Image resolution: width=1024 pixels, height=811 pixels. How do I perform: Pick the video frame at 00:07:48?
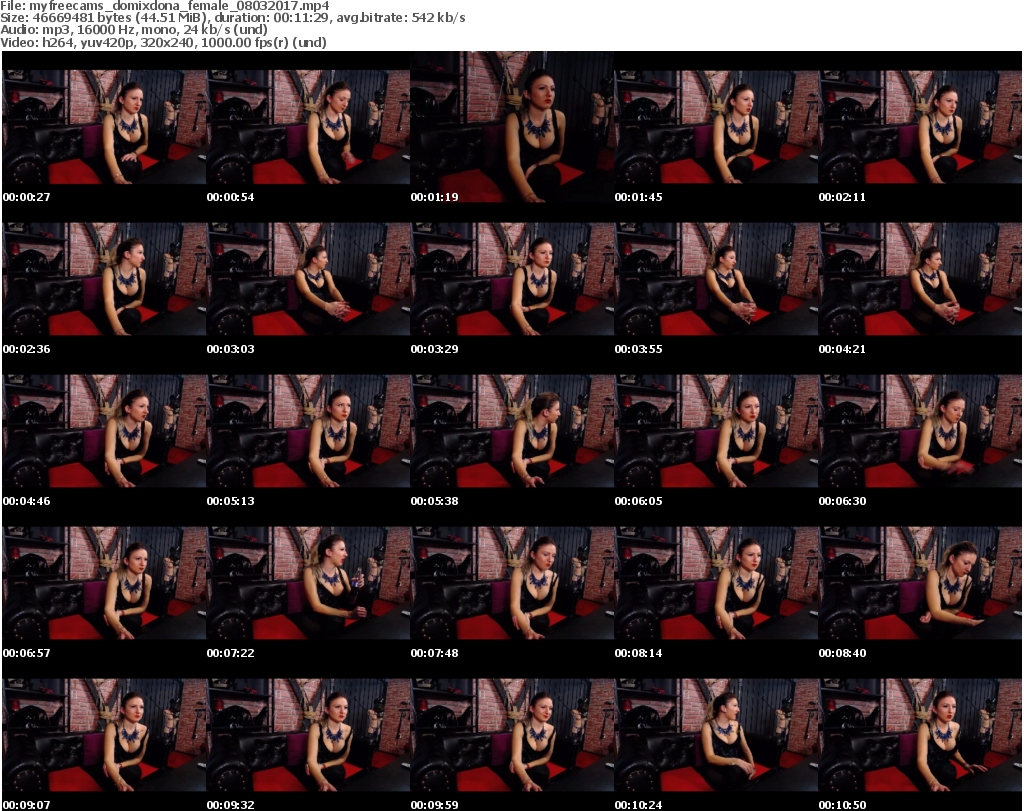(512, 584)
